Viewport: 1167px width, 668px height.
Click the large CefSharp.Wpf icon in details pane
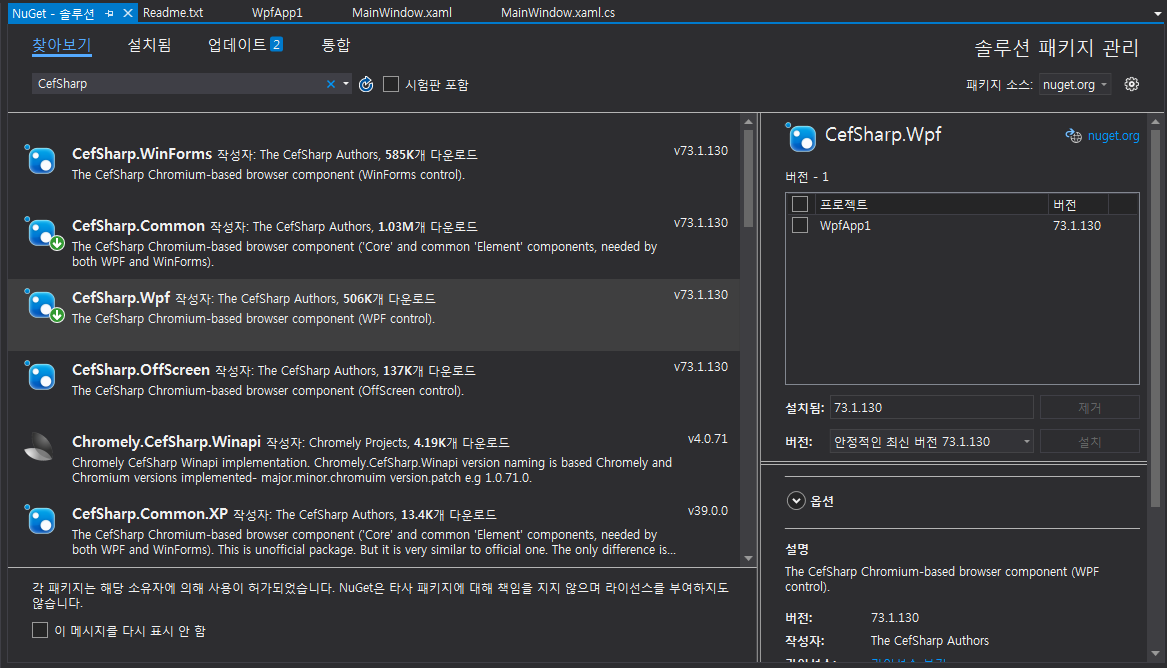tap(802, 138)
